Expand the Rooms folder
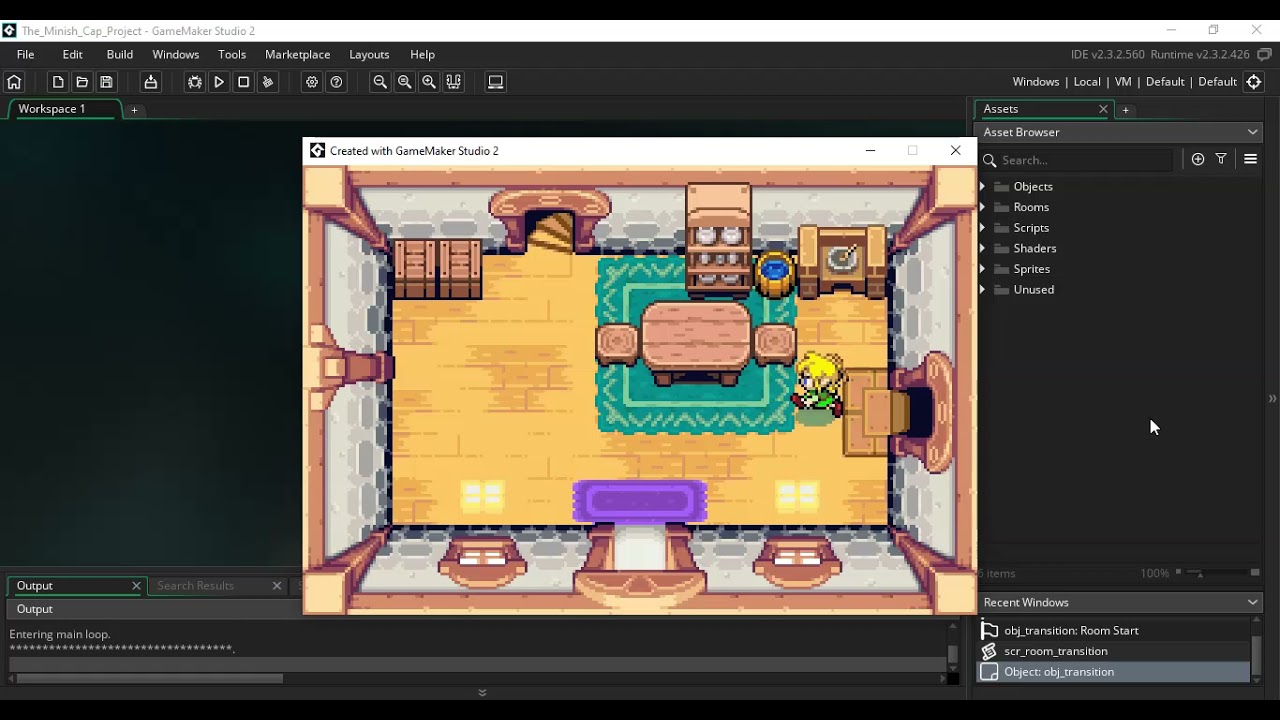This screenshot has width=1280, height=720. (983, 207)
